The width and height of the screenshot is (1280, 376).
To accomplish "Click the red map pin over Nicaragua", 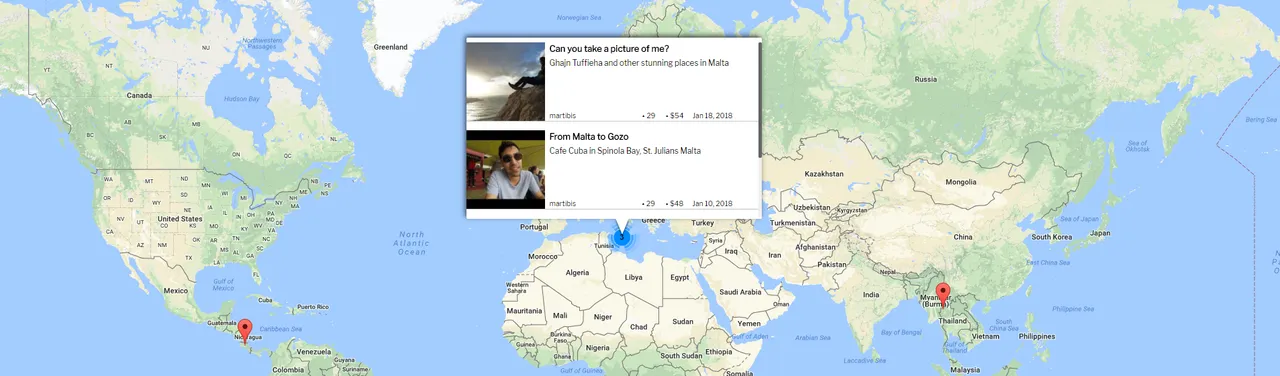I will coord(245,330).
